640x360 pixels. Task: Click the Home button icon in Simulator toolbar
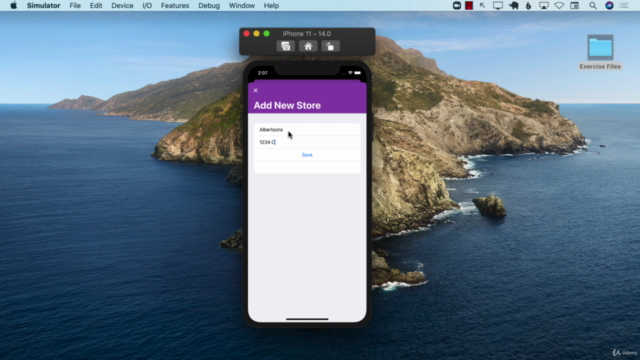[308, 47]
